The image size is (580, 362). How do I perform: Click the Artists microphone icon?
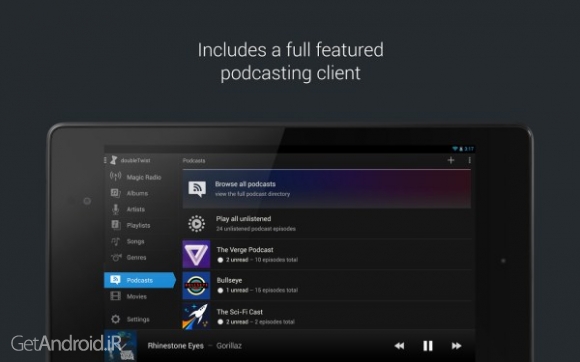pyautogui.click(x=115, y=209)
